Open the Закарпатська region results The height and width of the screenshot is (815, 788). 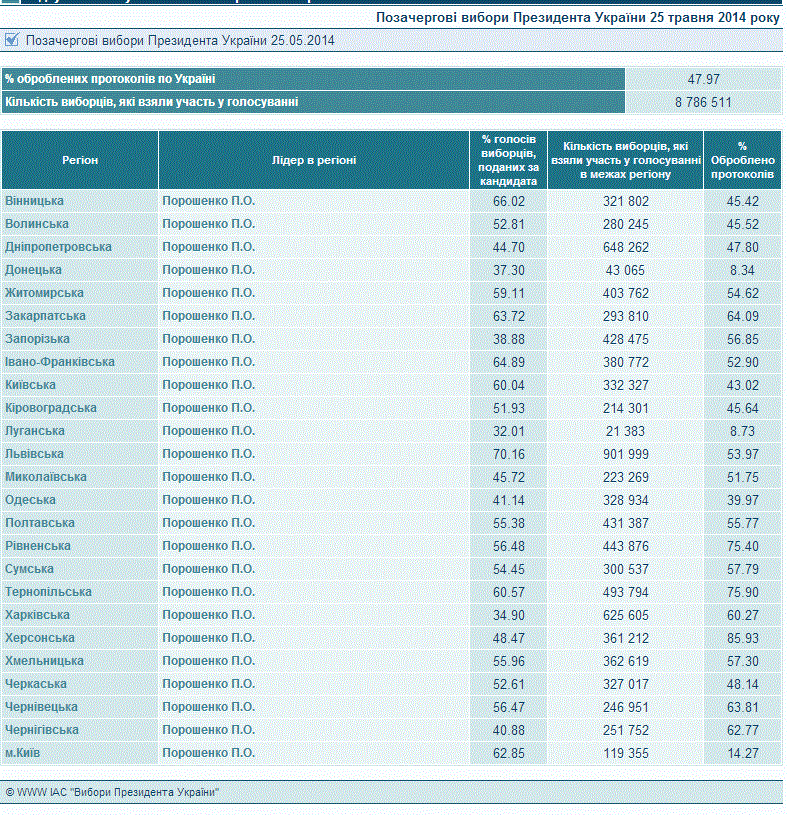point(45,316)
